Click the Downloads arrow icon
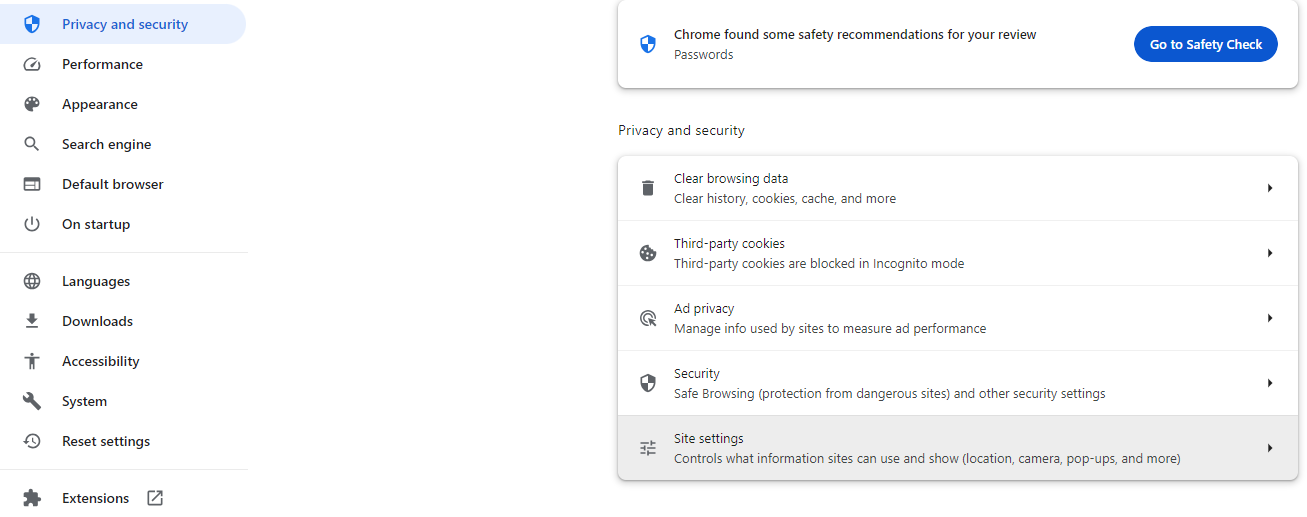The height and width of the screenshot is (517, 1307). tap(32, 321)
